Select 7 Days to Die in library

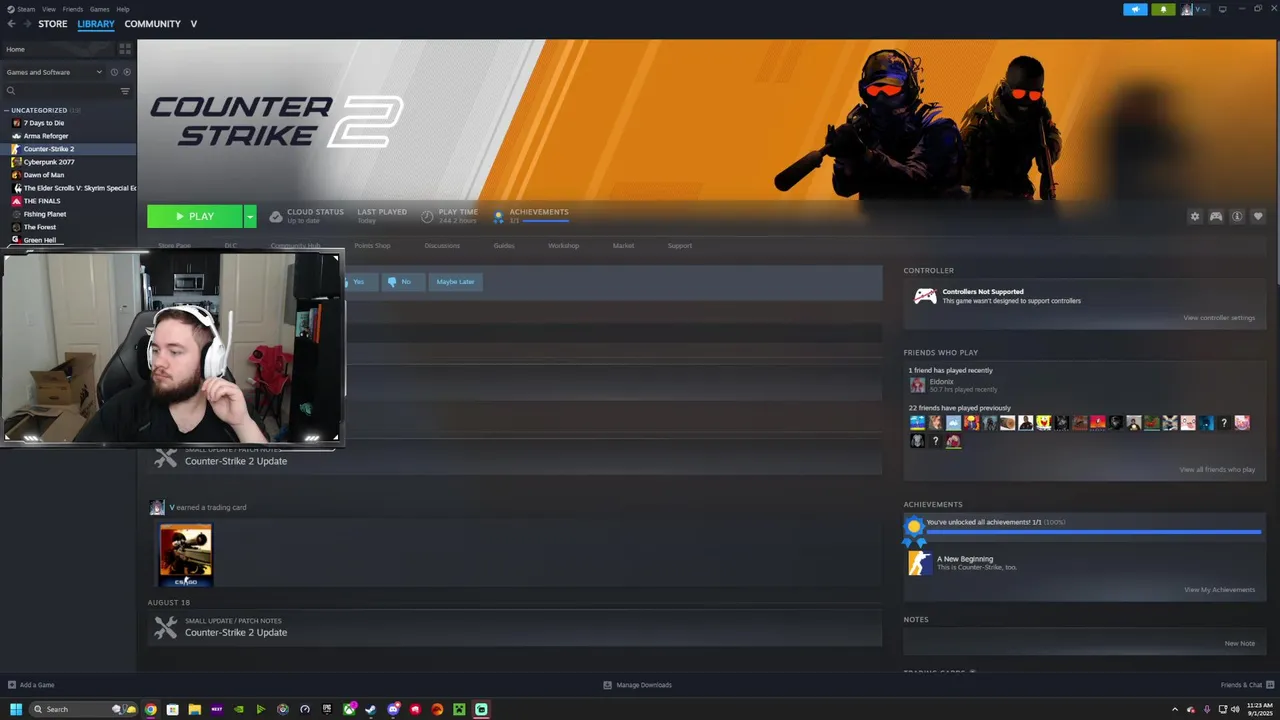[x=44, y=123]
